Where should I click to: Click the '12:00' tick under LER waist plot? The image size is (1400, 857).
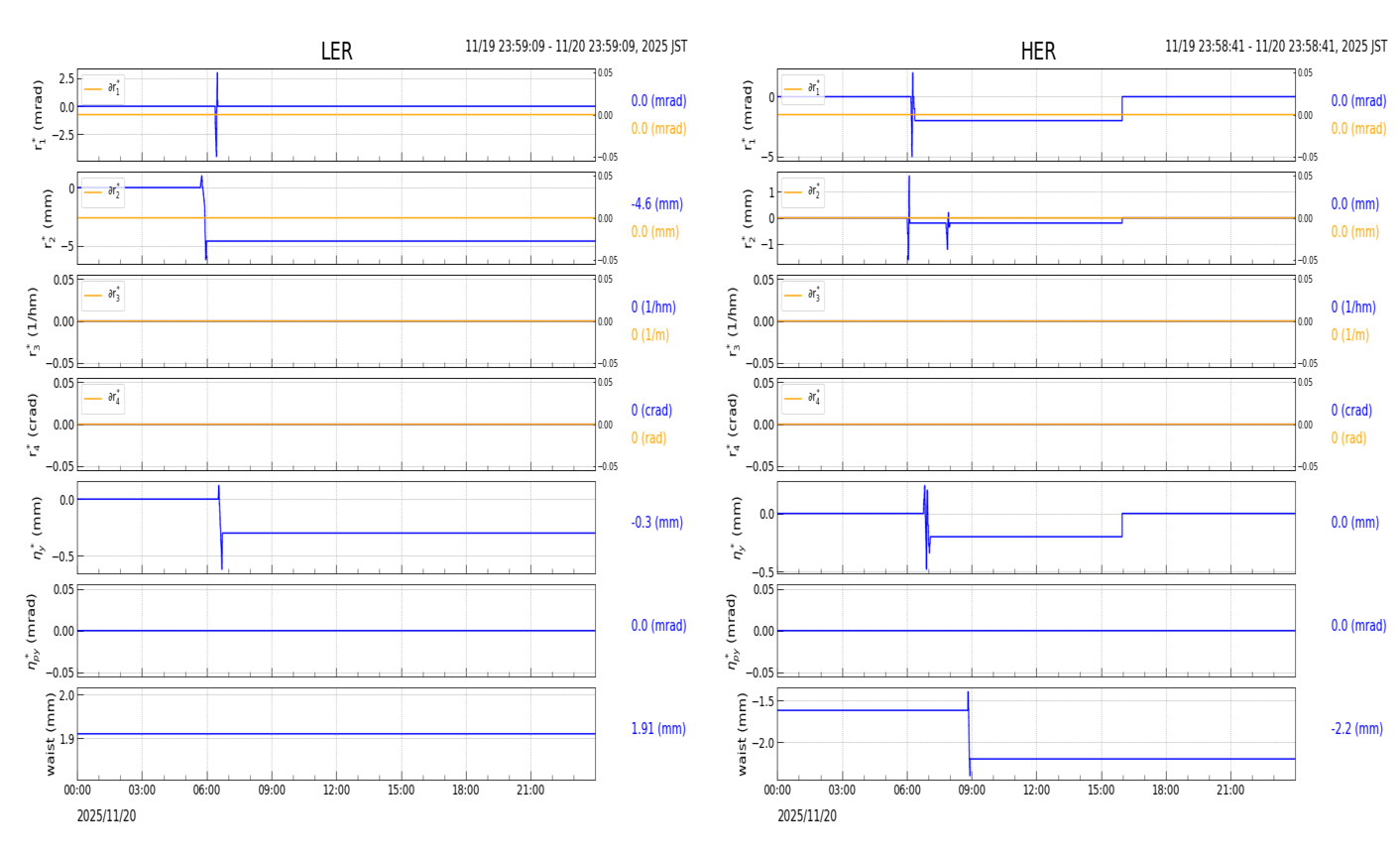(336, 791)
